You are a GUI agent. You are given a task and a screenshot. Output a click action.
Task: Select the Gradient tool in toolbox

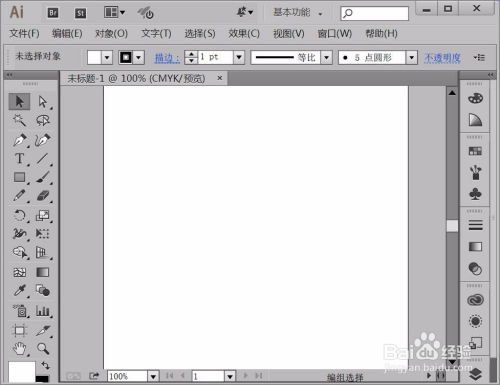(43, 272)
